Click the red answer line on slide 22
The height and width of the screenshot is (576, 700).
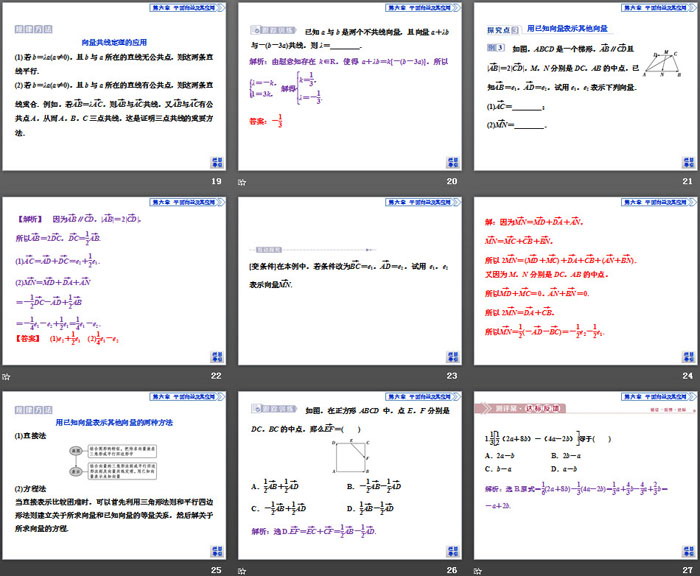(67, 338)
